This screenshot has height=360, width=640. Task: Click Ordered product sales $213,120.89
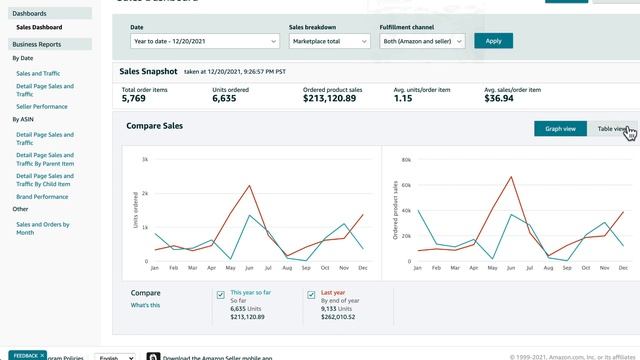tap(329, 98)
